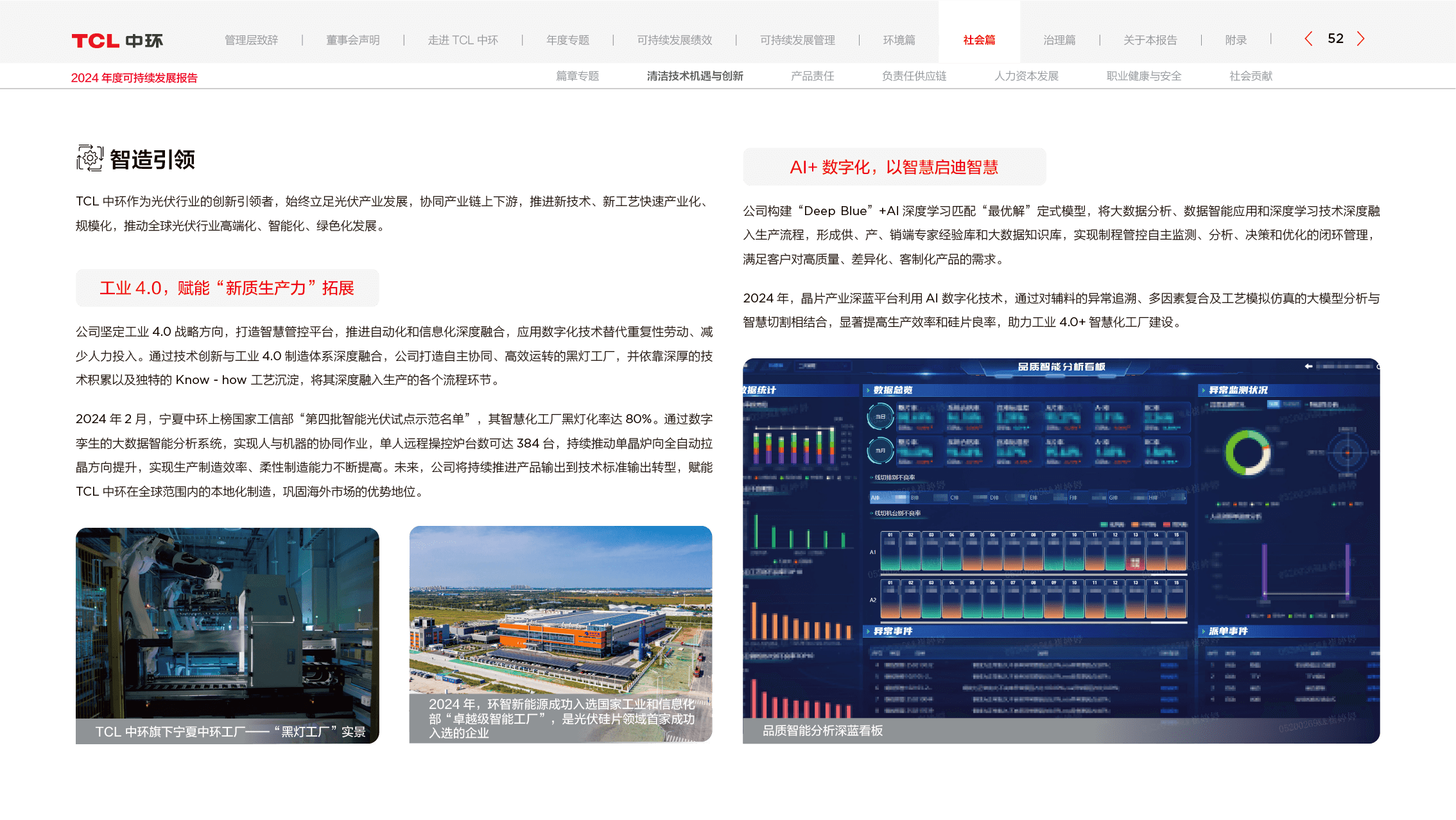Click the TCL 中环 logo
The width and height of the screenshot is (1456, 820).
(117, 40)
